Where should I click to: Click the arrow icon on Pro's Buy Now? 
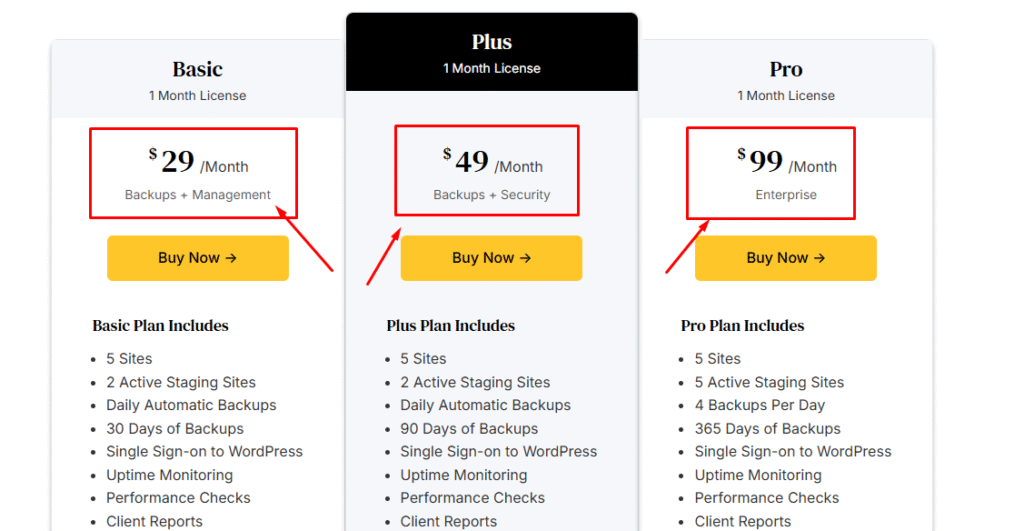pyautogui.click(x=820, y=258)
